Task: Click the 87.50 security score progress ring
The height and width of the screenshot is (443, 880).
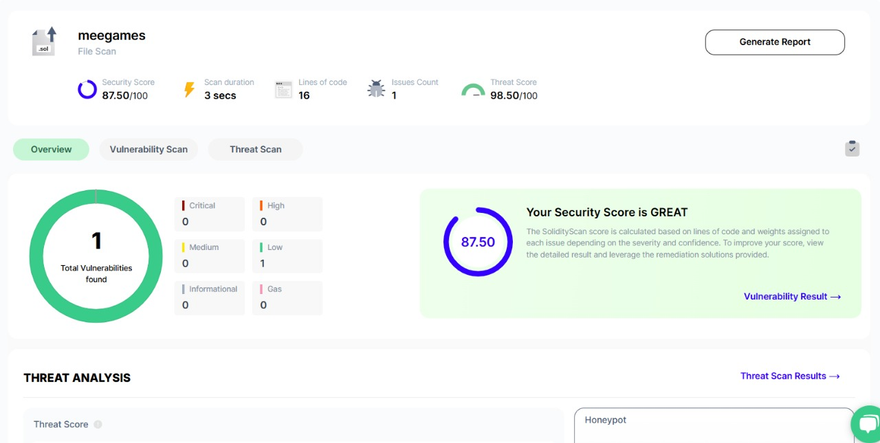Action: coord(477,242)
